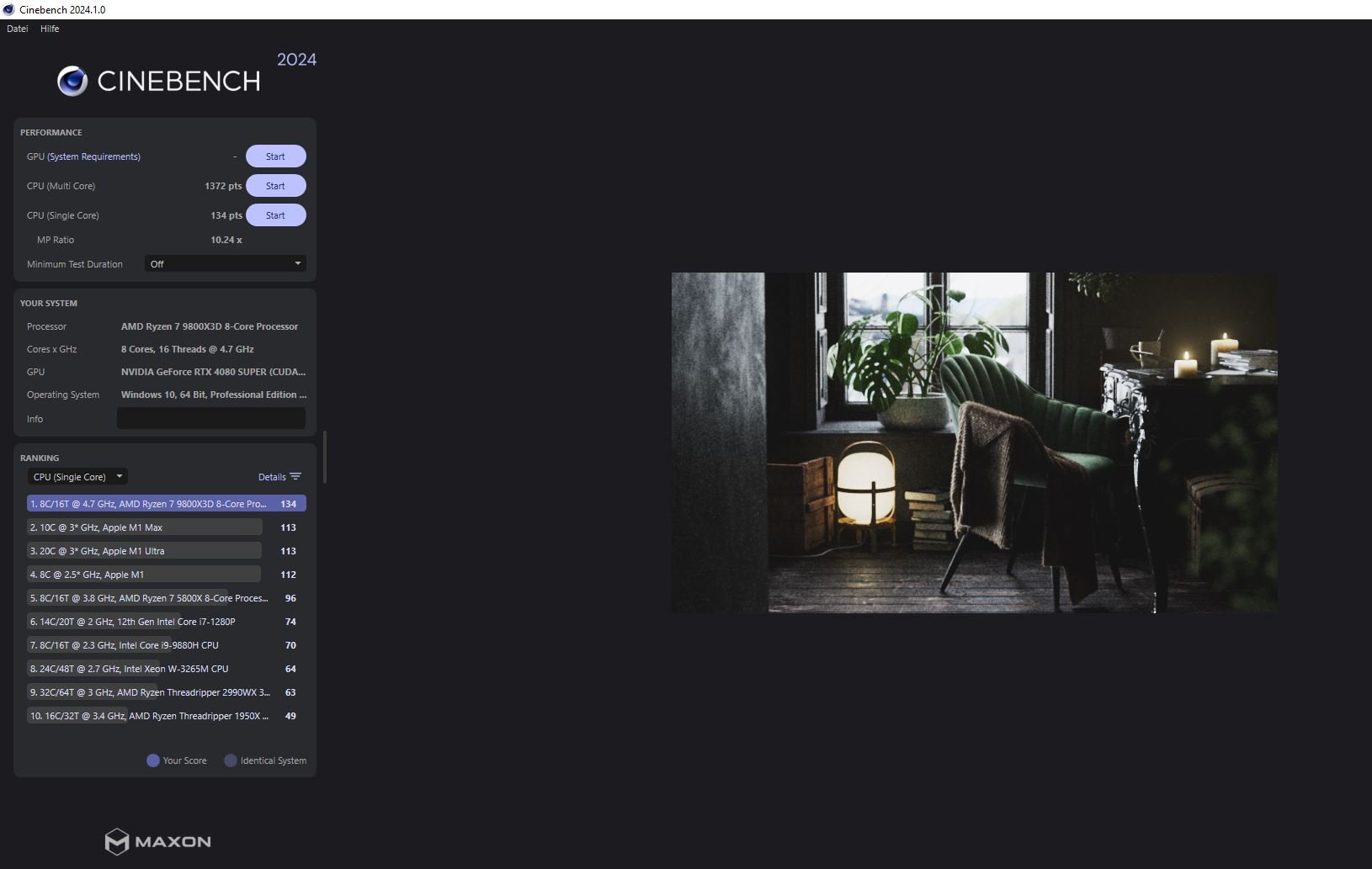1372x869 pixels.
Task: Start the CPU Multi Core benchmark
Action: 275,186
